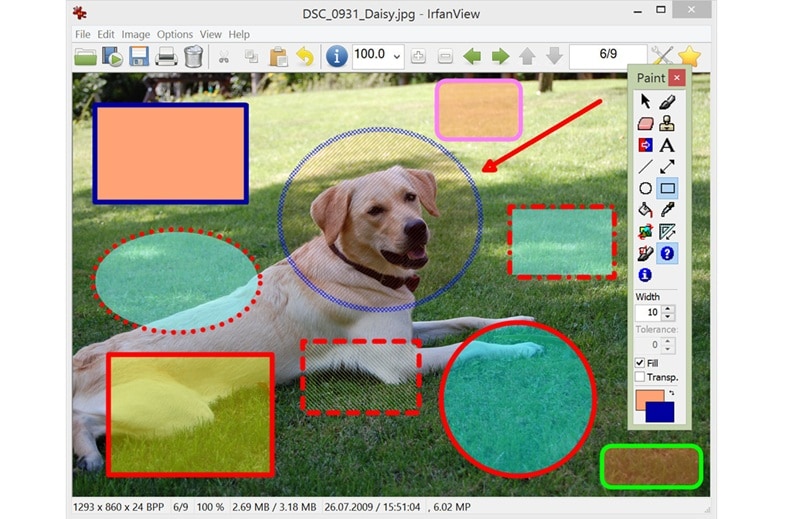Open settings with tools icon
Image resolution: width=800 pixels, height=519 pixels.
pyautogui.click(x=662, y=56)
